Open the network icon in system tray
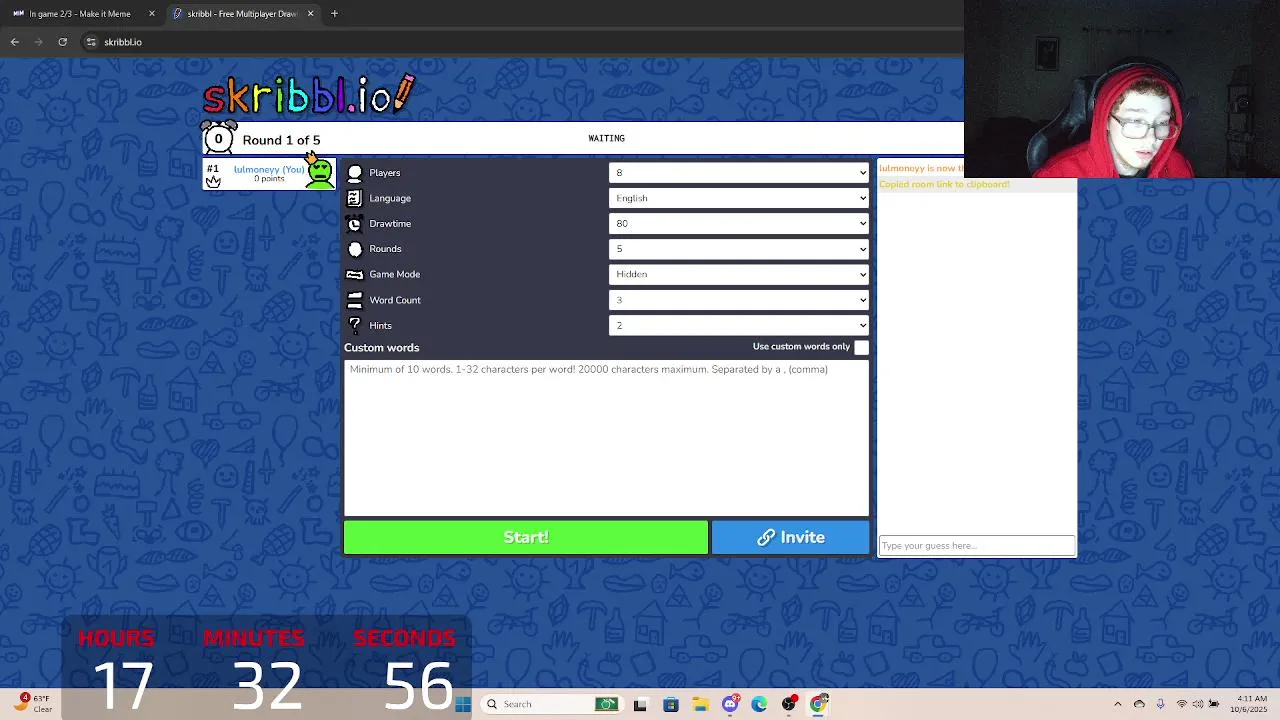 [x=1182, y=704]
